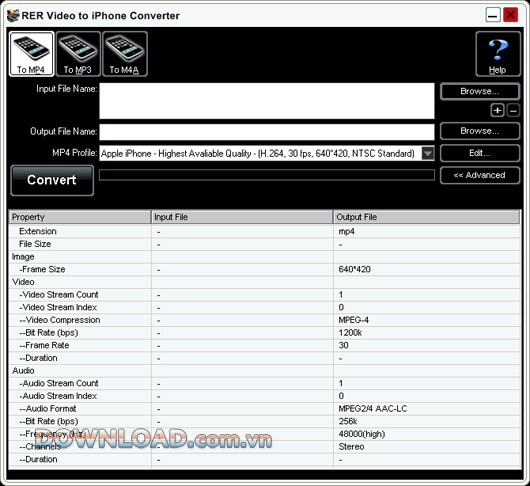The height and width of the screenshot is (486, 530).
Task: Select the -Video Stream Index row
Action: coord(265,307)
